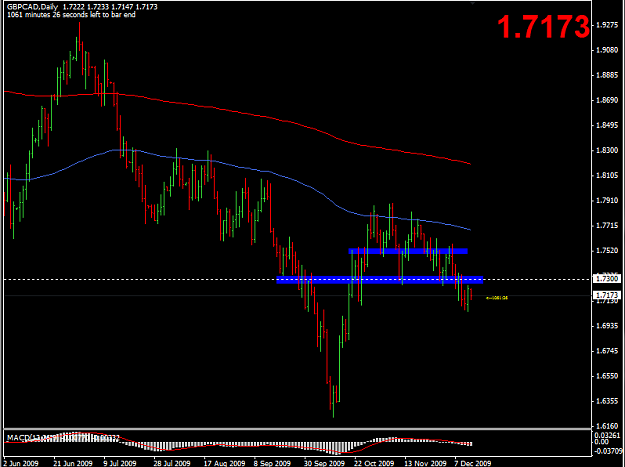The image size is (625, 467).
Task: Select the 1.6935 price axis label
Action: (x=607, y=326)
